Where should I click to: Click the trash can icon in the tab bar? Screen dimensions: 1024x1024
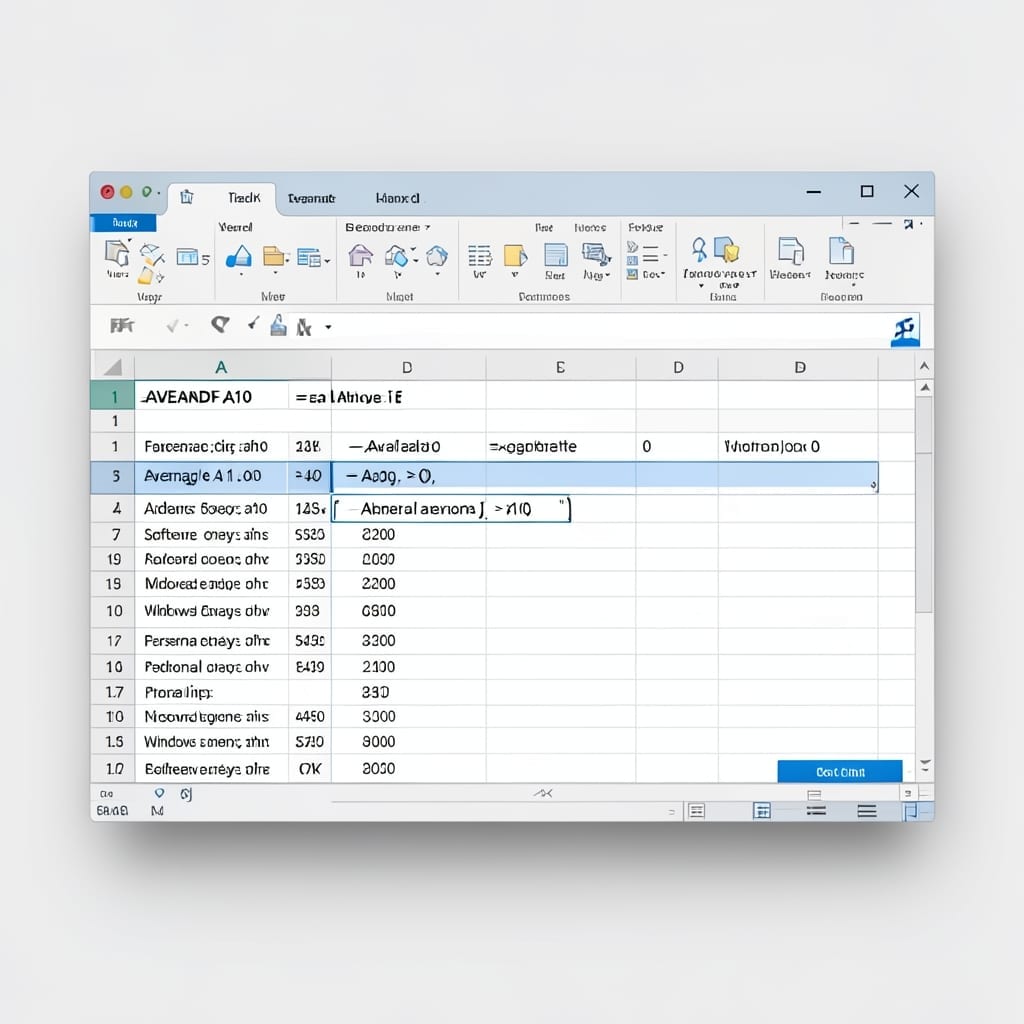point(187,197)
